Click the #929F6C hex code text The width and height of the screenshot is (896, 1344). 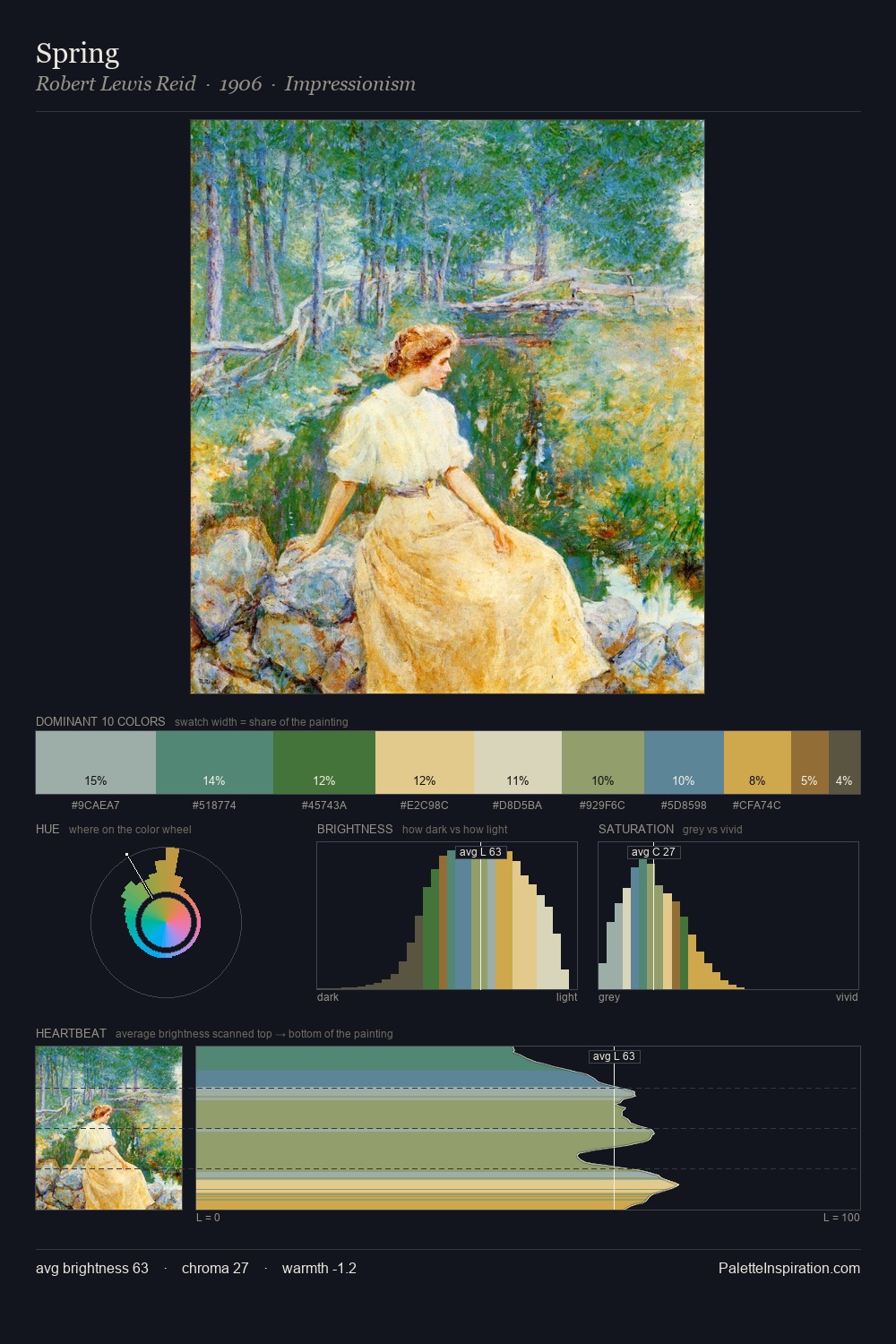pos(603,806)
